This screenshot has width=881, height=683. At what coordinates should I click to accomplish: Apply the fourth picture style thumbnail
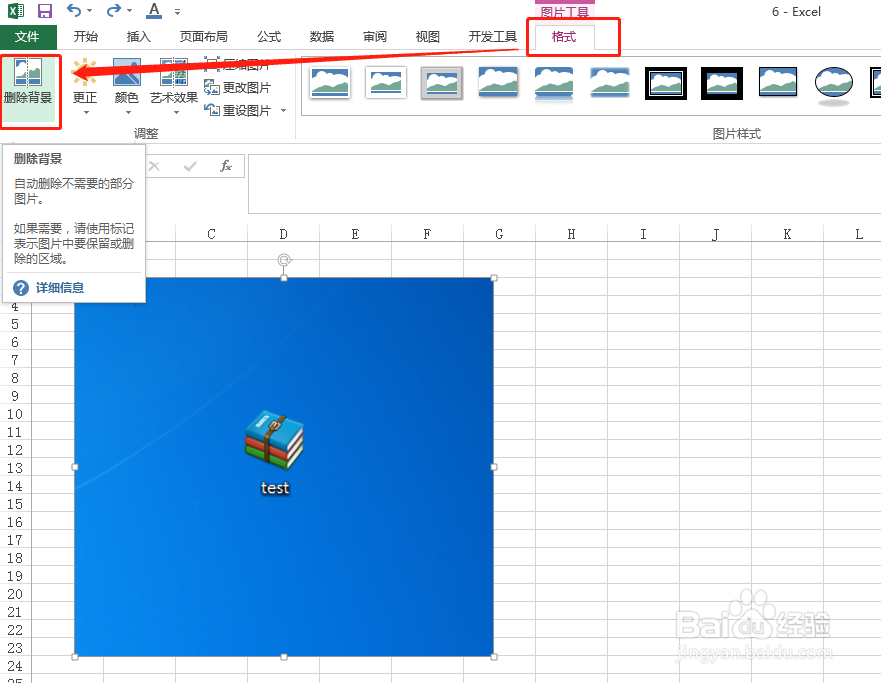pos(498,83)
